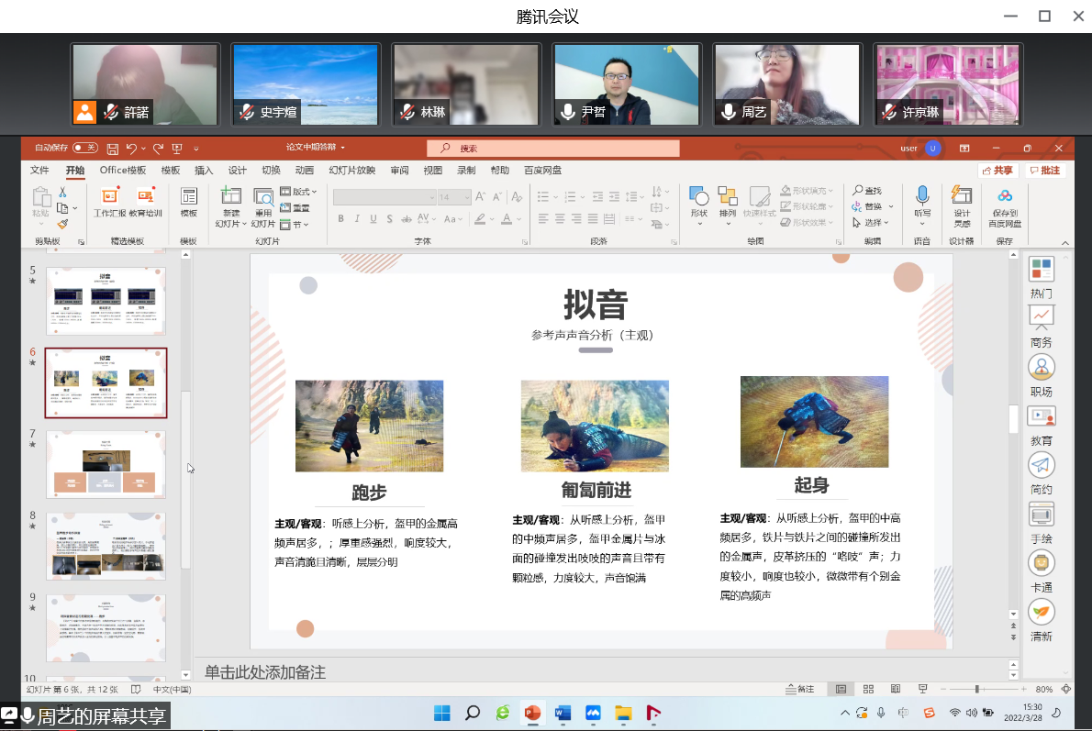Click the 批注 Comments button
Screen dimensions: 1092x731
click(1045, 170)
